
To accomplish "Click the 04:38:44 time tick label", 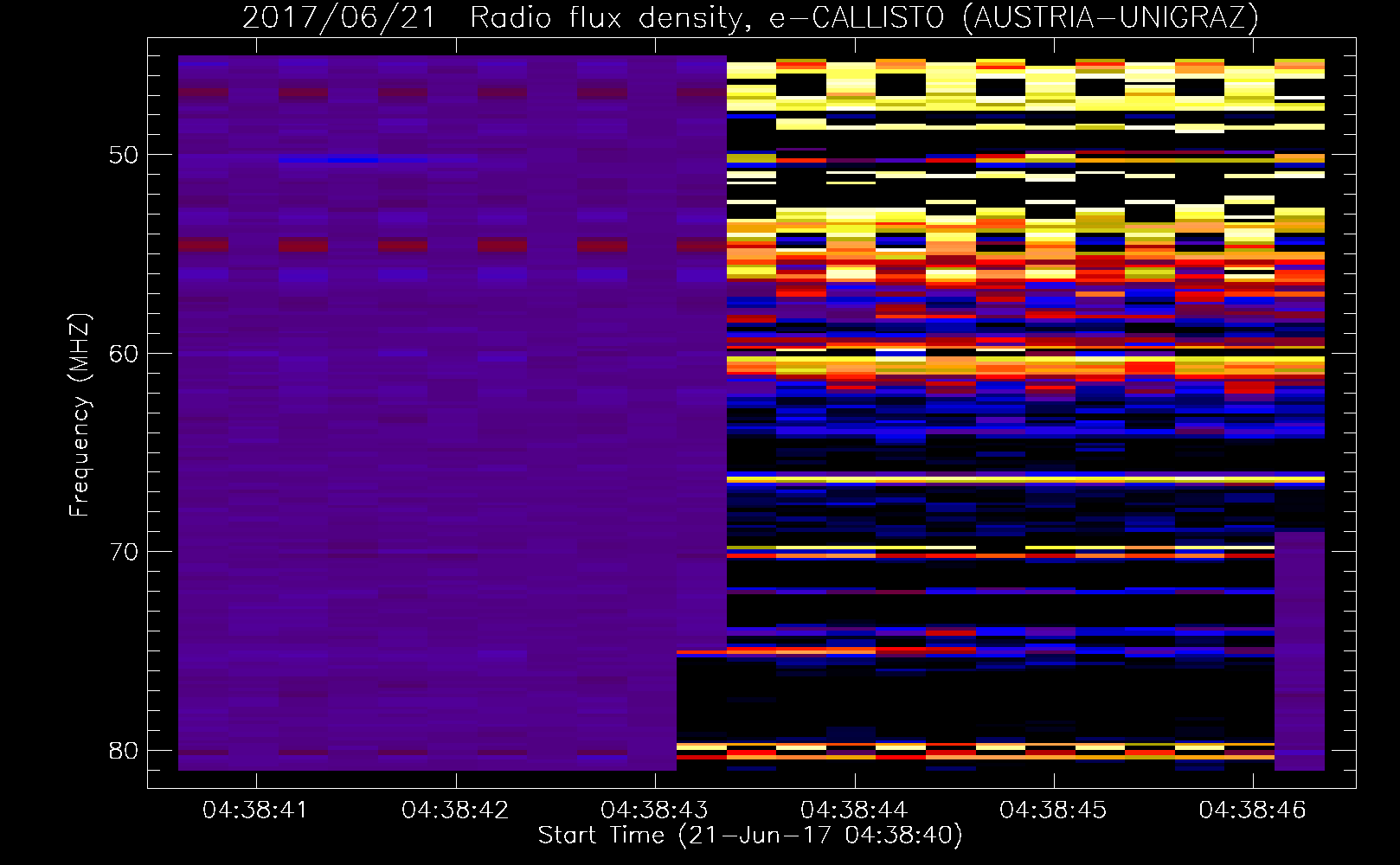I will tap(854, 811).
